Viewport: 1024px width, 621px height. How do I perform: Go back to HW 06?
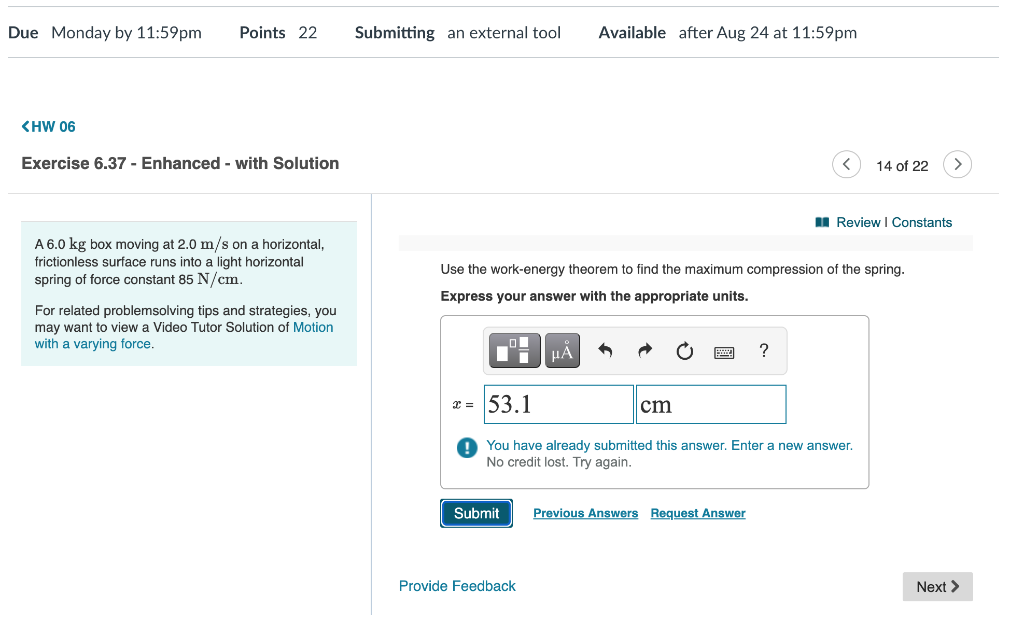48,127
